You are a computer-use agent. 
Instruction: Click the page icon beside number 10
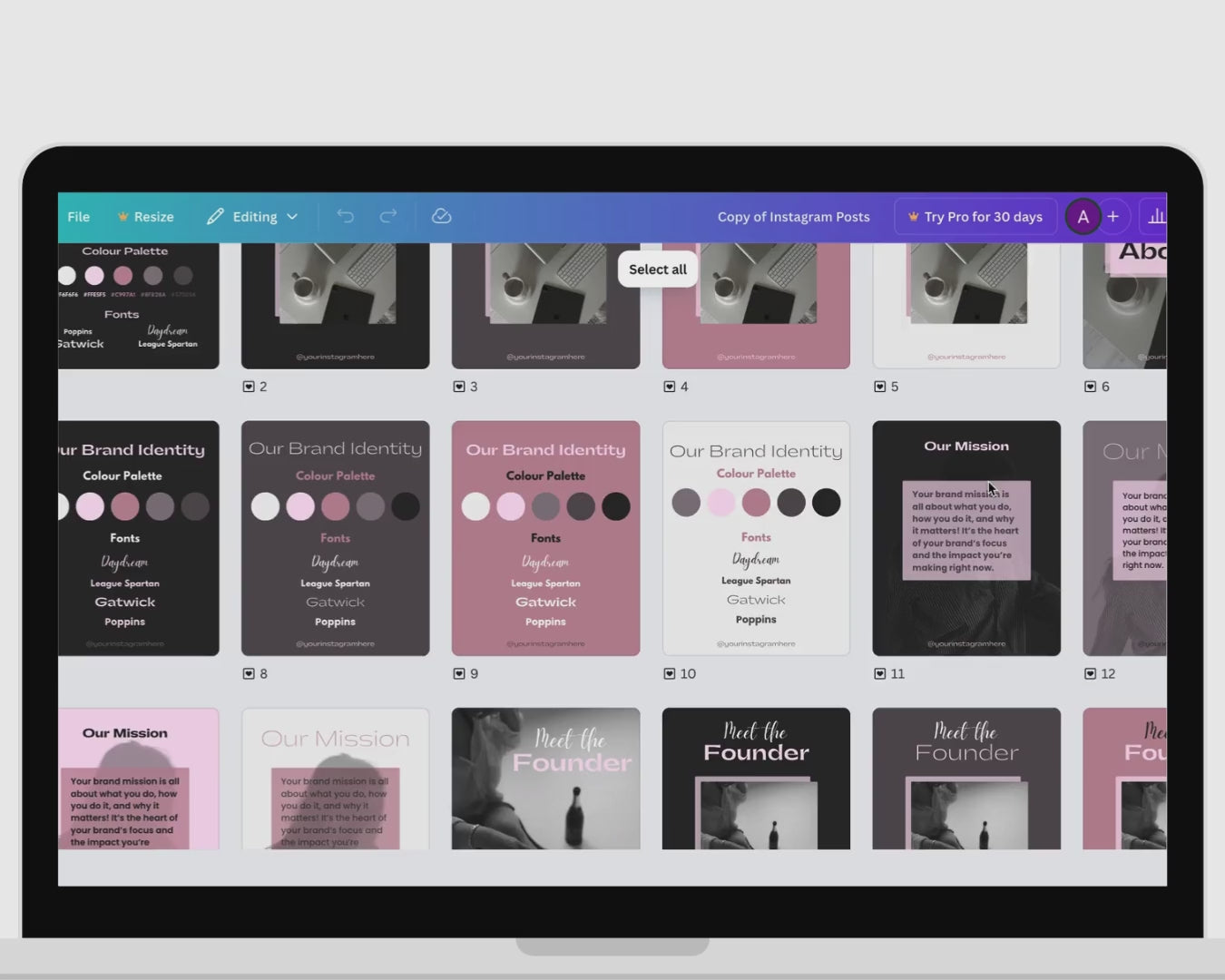[x=670, y=673]
